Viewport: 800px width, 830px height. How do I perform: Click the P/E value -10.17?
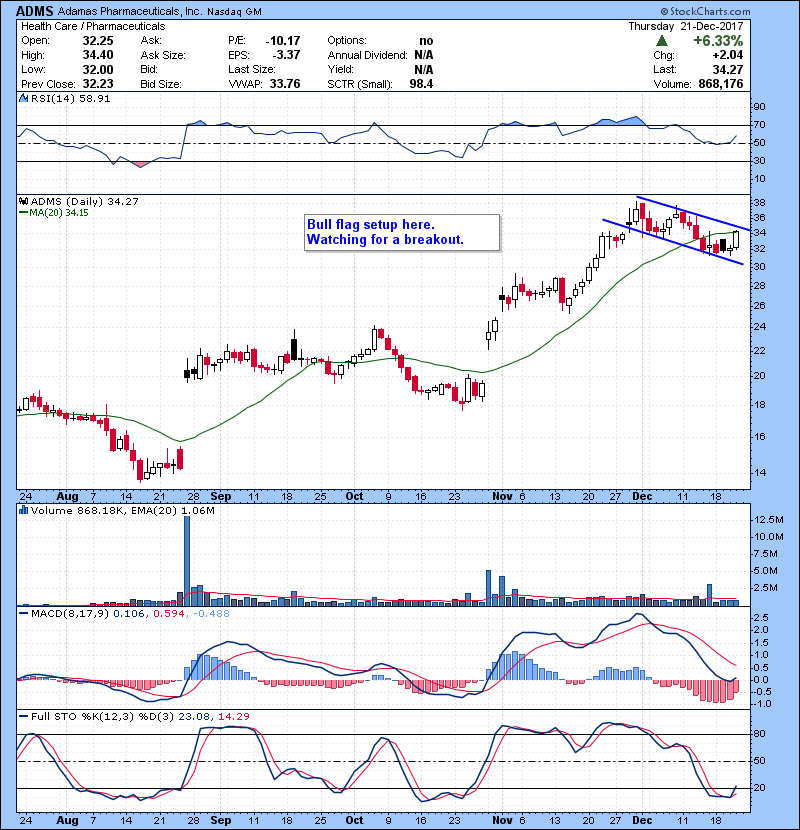coord(283,41)
